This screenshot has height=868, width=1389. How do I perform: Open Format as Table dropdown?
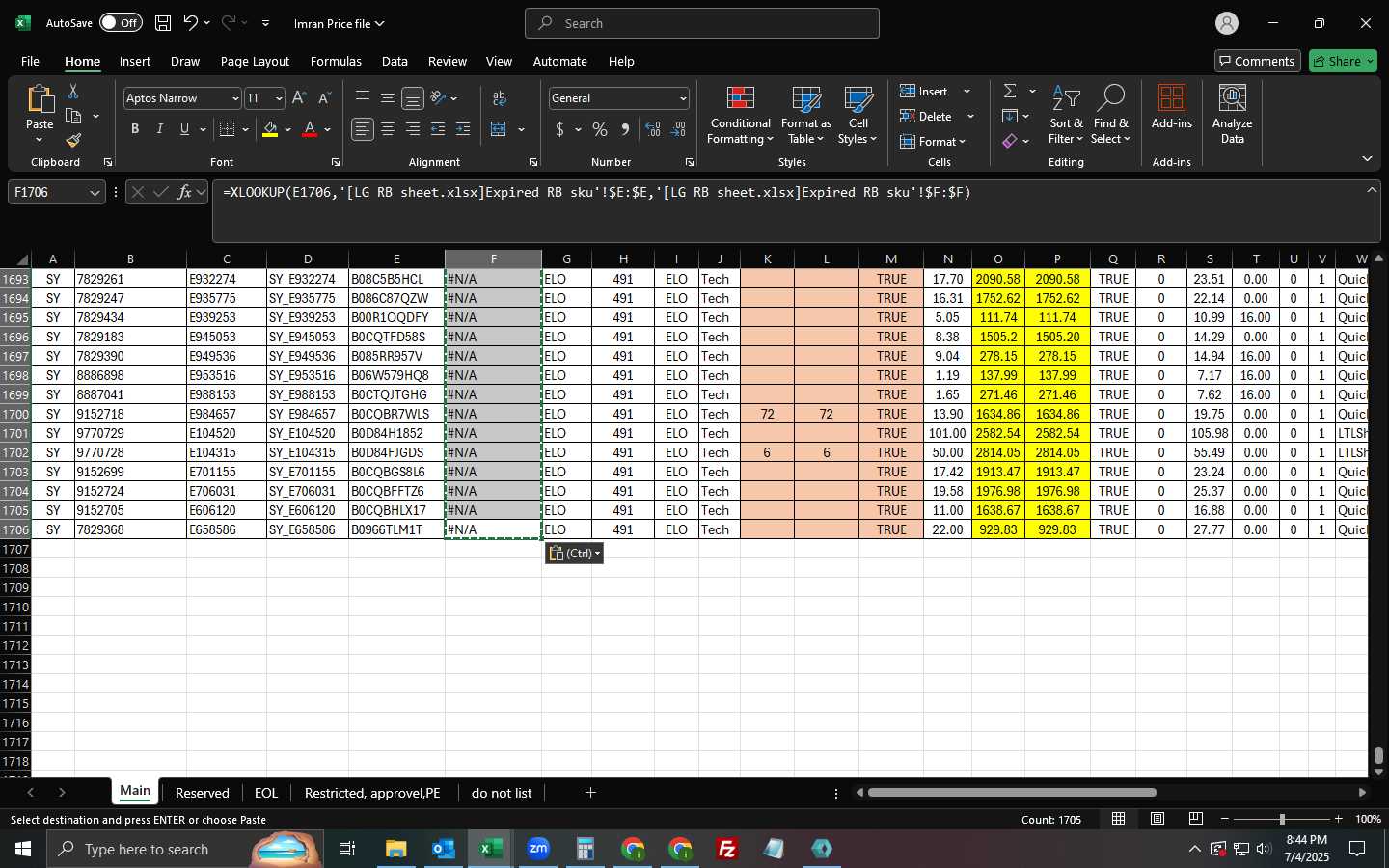pyautogui.click(x=805, y=115)
